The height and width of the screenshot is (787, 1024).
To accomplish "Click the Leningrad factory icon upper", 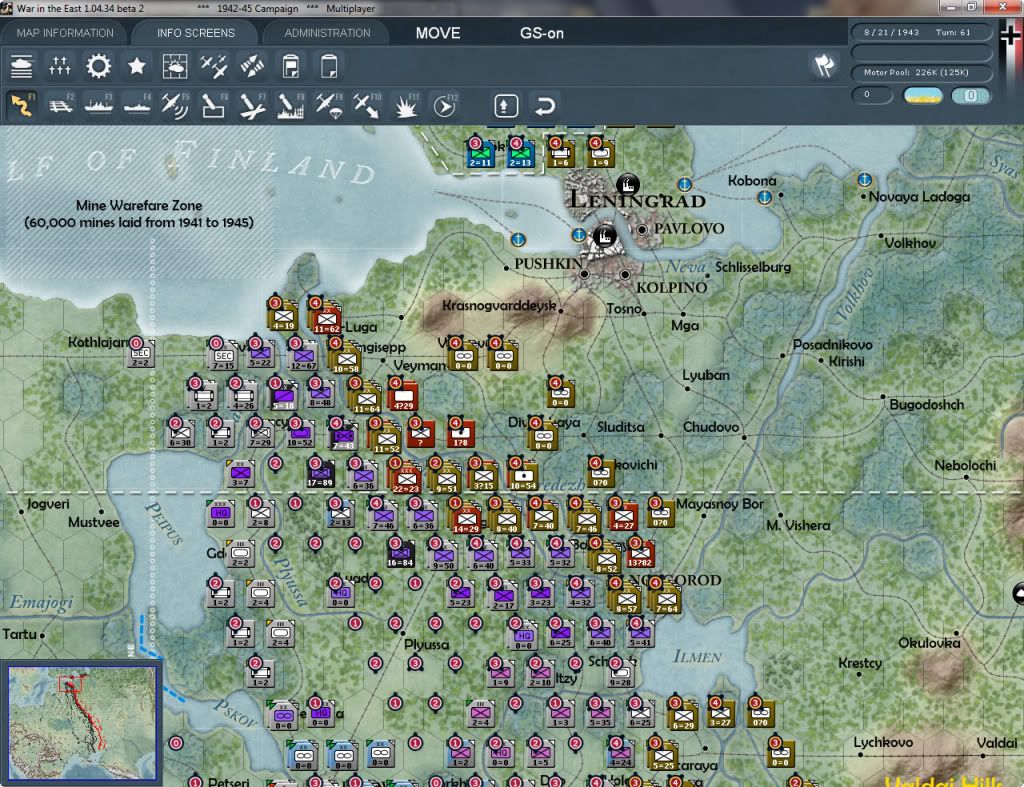I will pyautogui.click(x=628, y=184).
